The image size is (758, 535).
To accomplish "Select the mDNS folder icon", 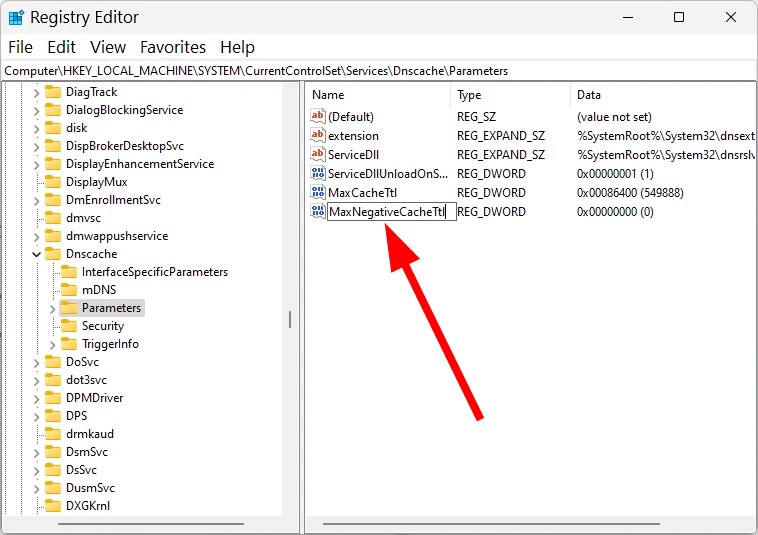I will (69, 290).
